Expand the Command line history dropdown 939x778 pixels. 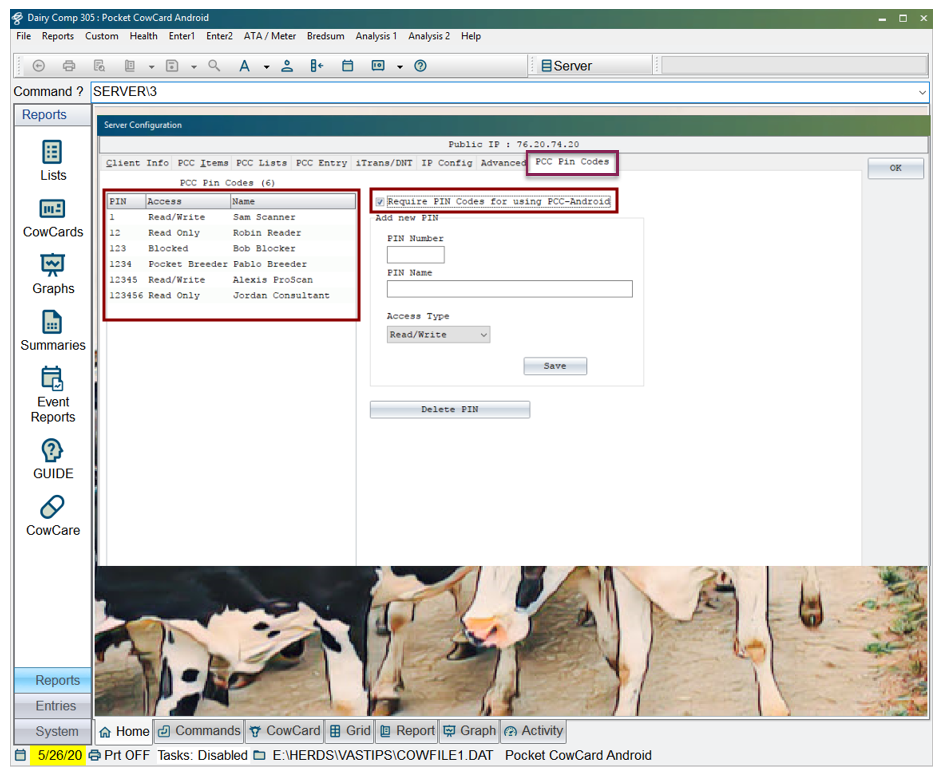click(922, 92)
